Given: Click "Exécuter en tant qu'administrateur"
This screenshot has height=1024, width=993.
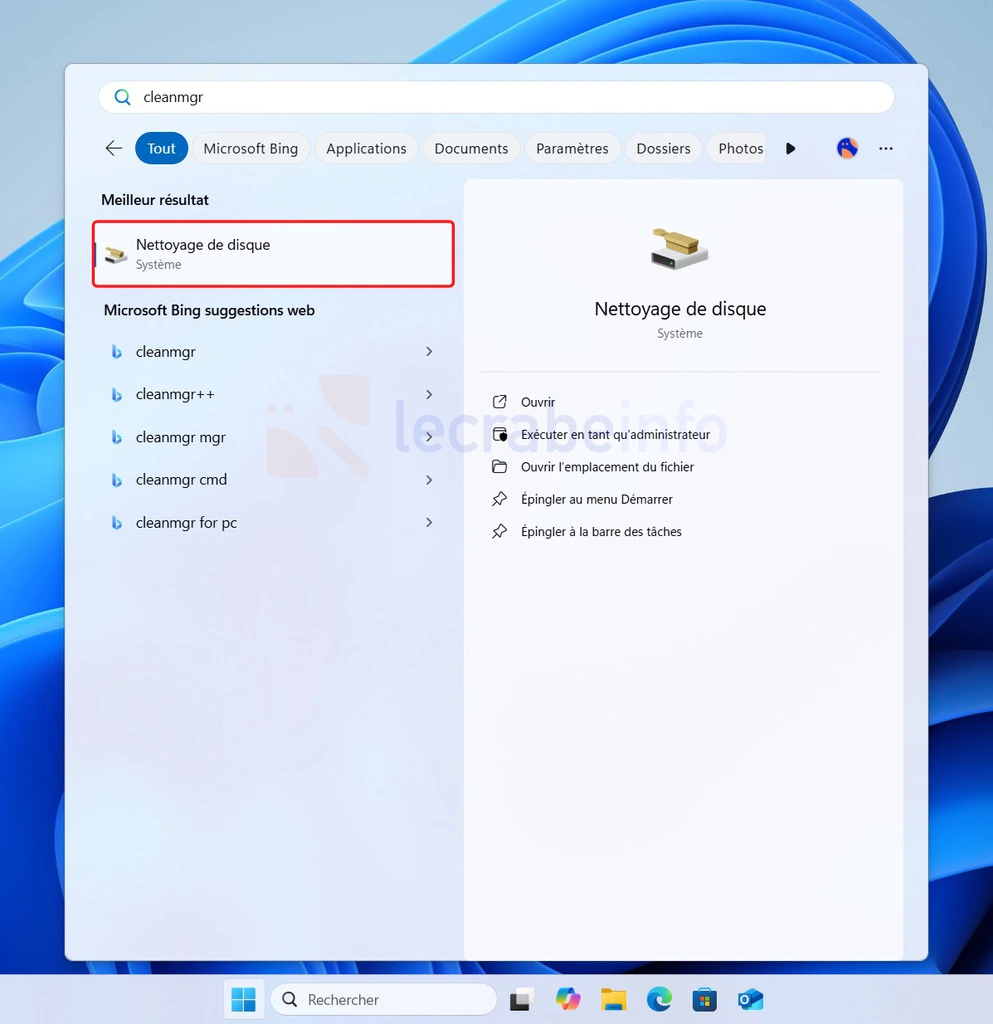Looking at the screenshot, I should [614, 435].
